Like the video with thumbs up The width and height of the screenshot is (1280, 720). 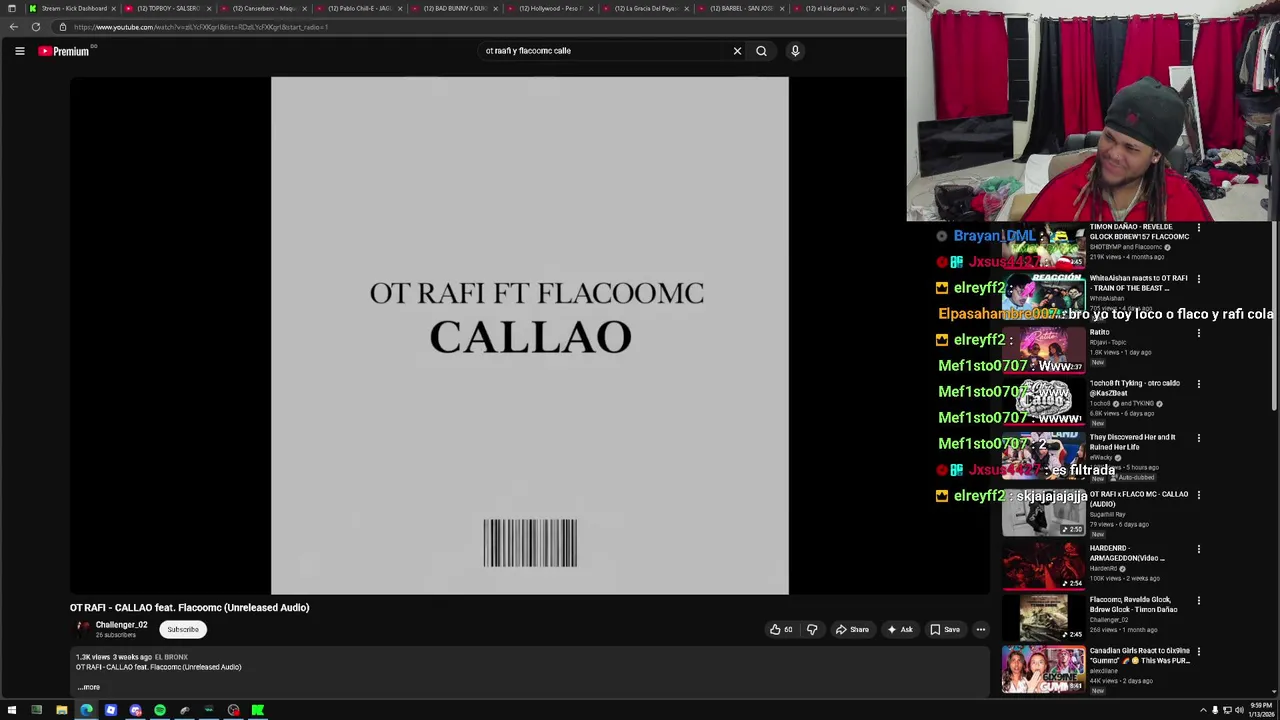pyautogui.click(x=781, y=629)
